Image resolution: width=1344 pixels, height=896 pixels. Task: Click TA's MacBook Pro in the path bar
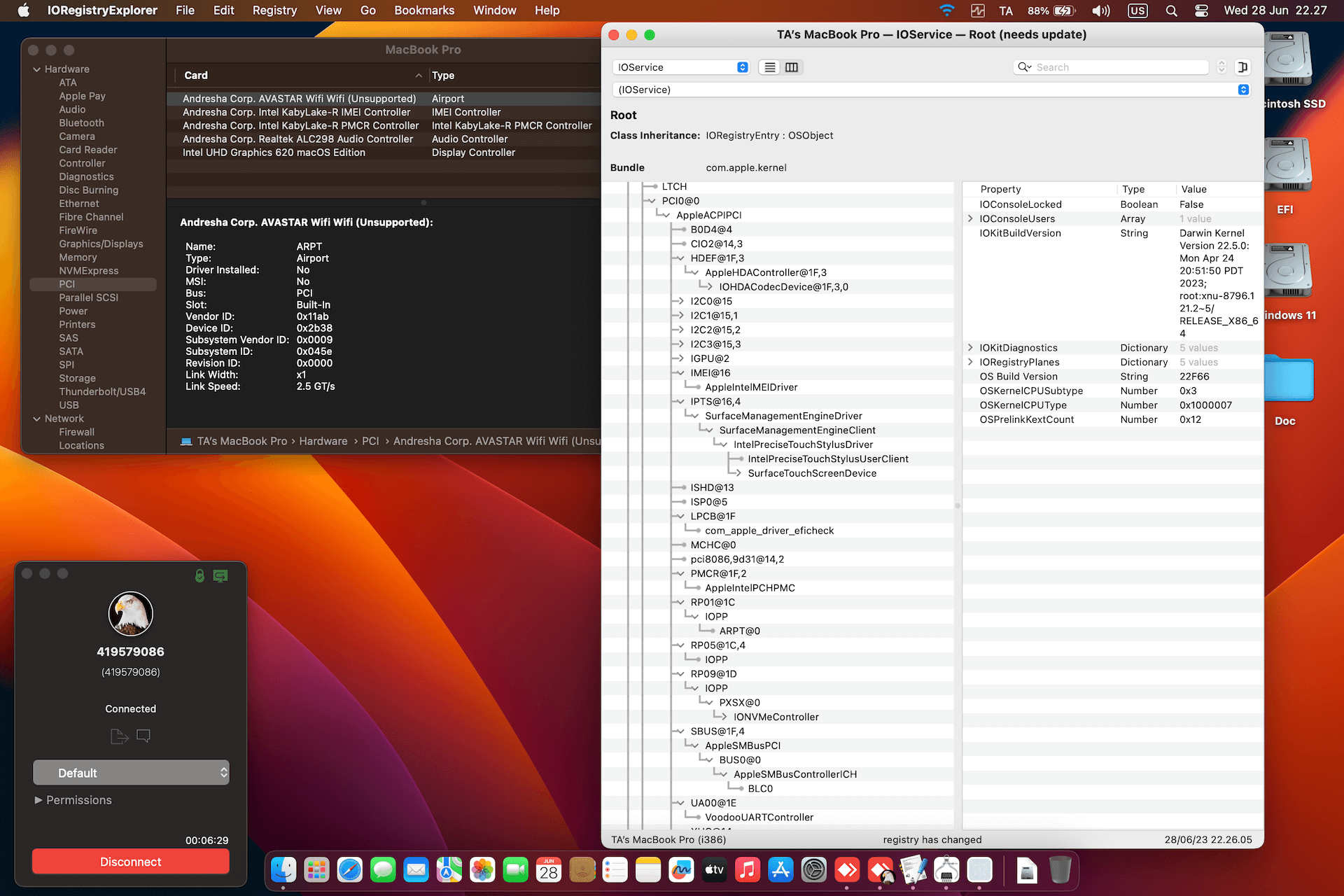242,441
